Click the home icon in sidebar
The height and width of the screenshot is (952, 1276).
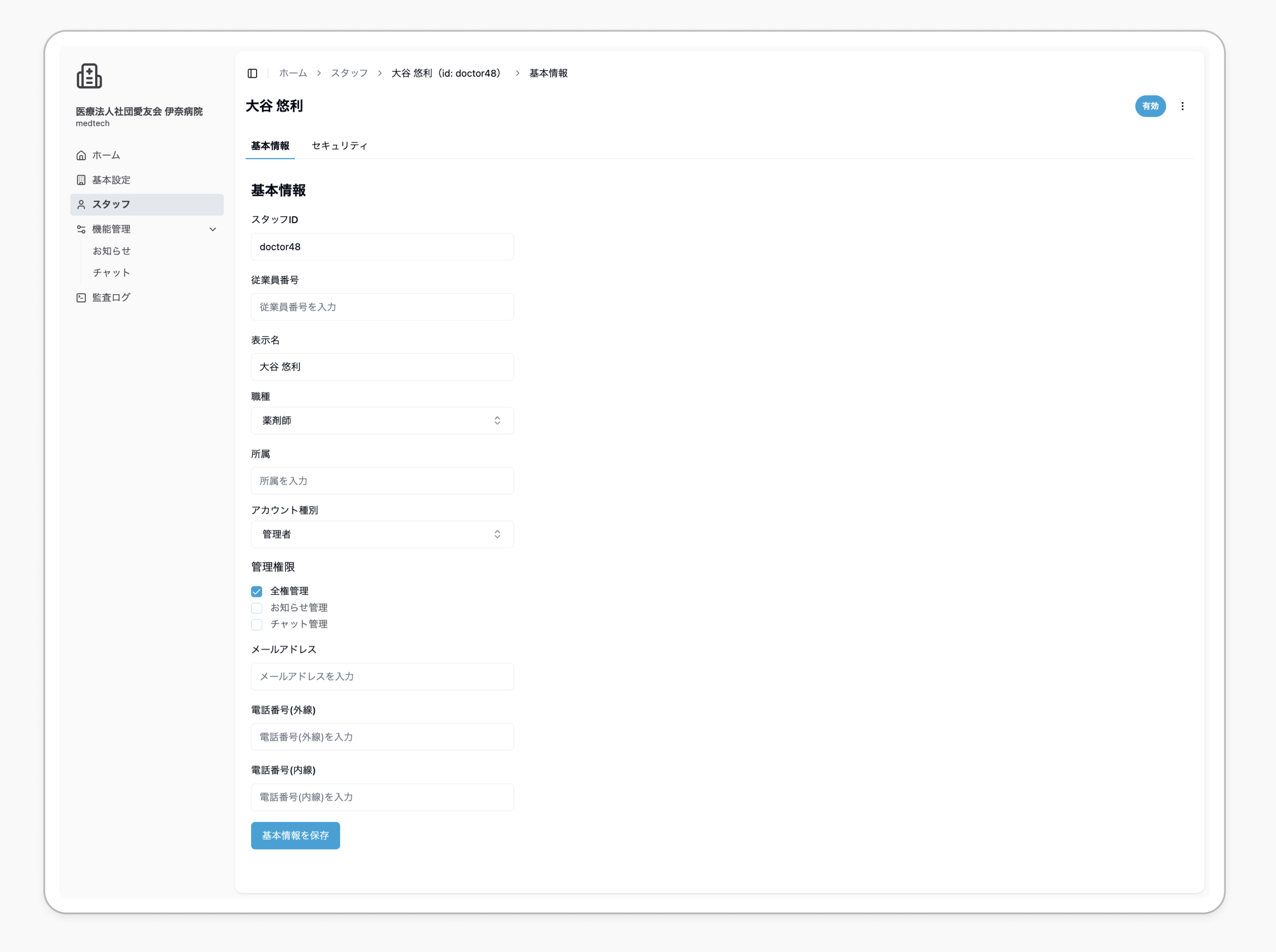click(81, 155)
